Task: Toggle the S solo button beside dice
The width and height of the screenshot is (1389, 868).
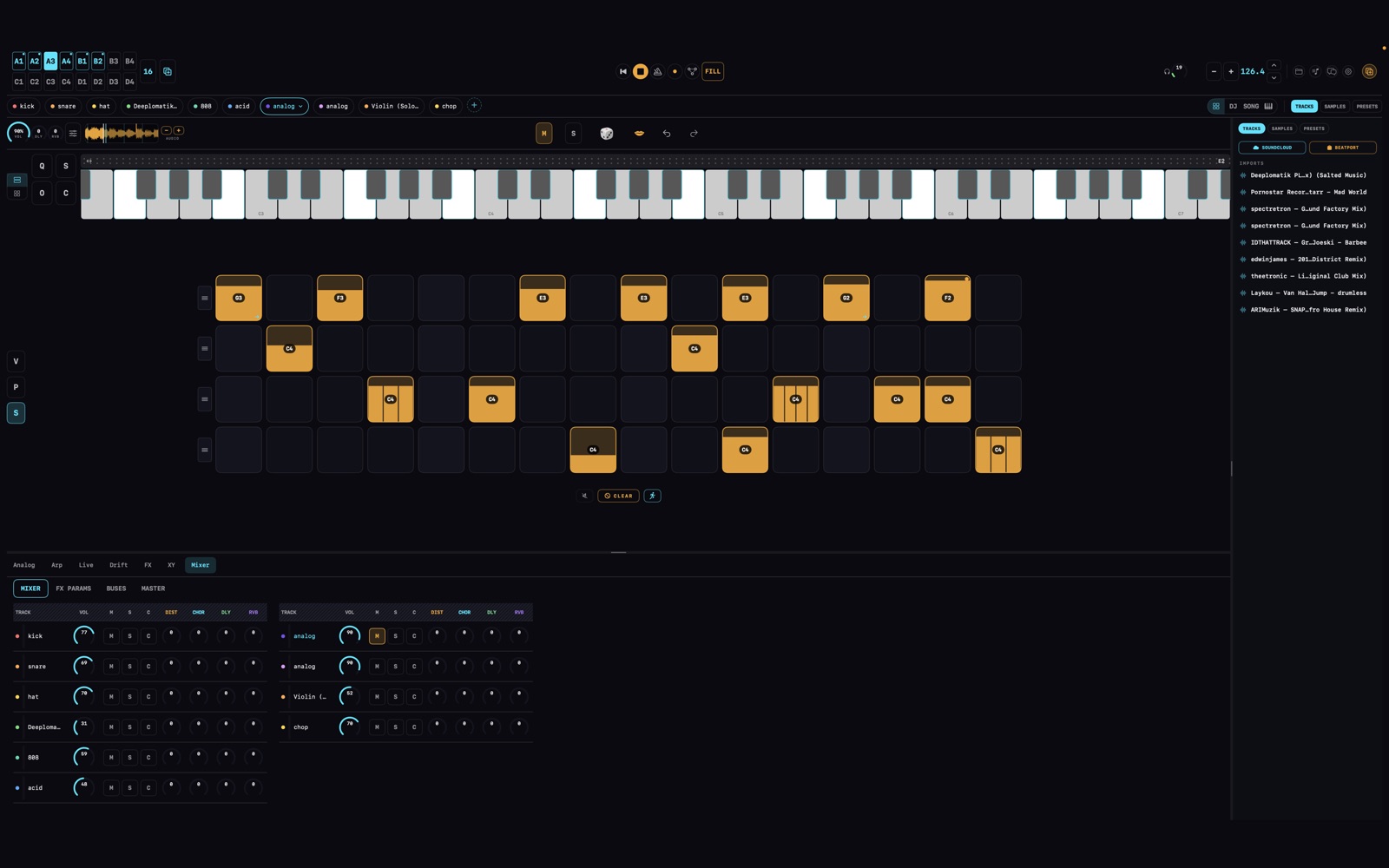Action: pos(573,134)
